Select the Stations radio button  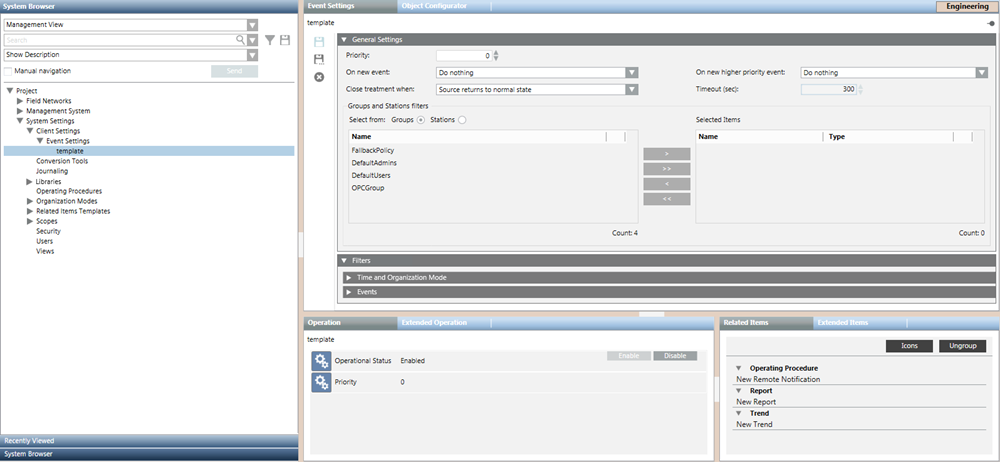pyautogui.click(x=462, y=120)
